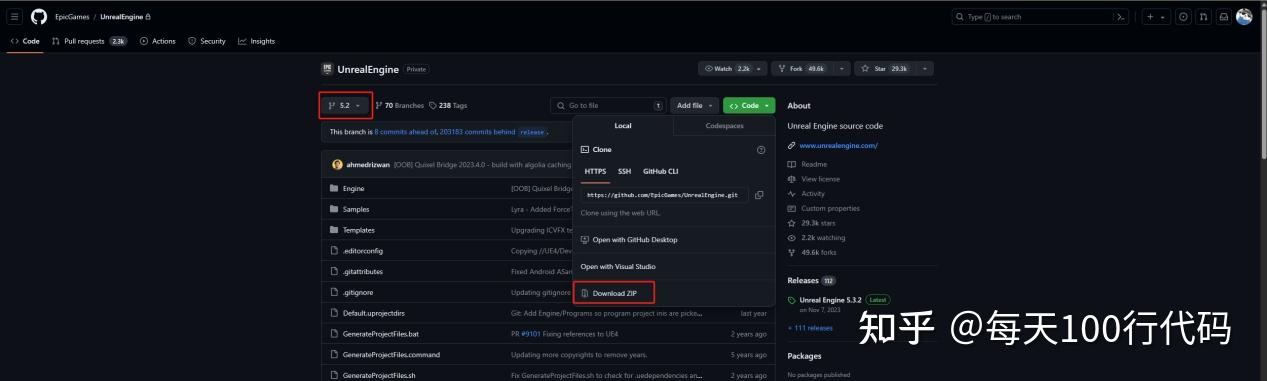Open the clone help question icon

761,150
